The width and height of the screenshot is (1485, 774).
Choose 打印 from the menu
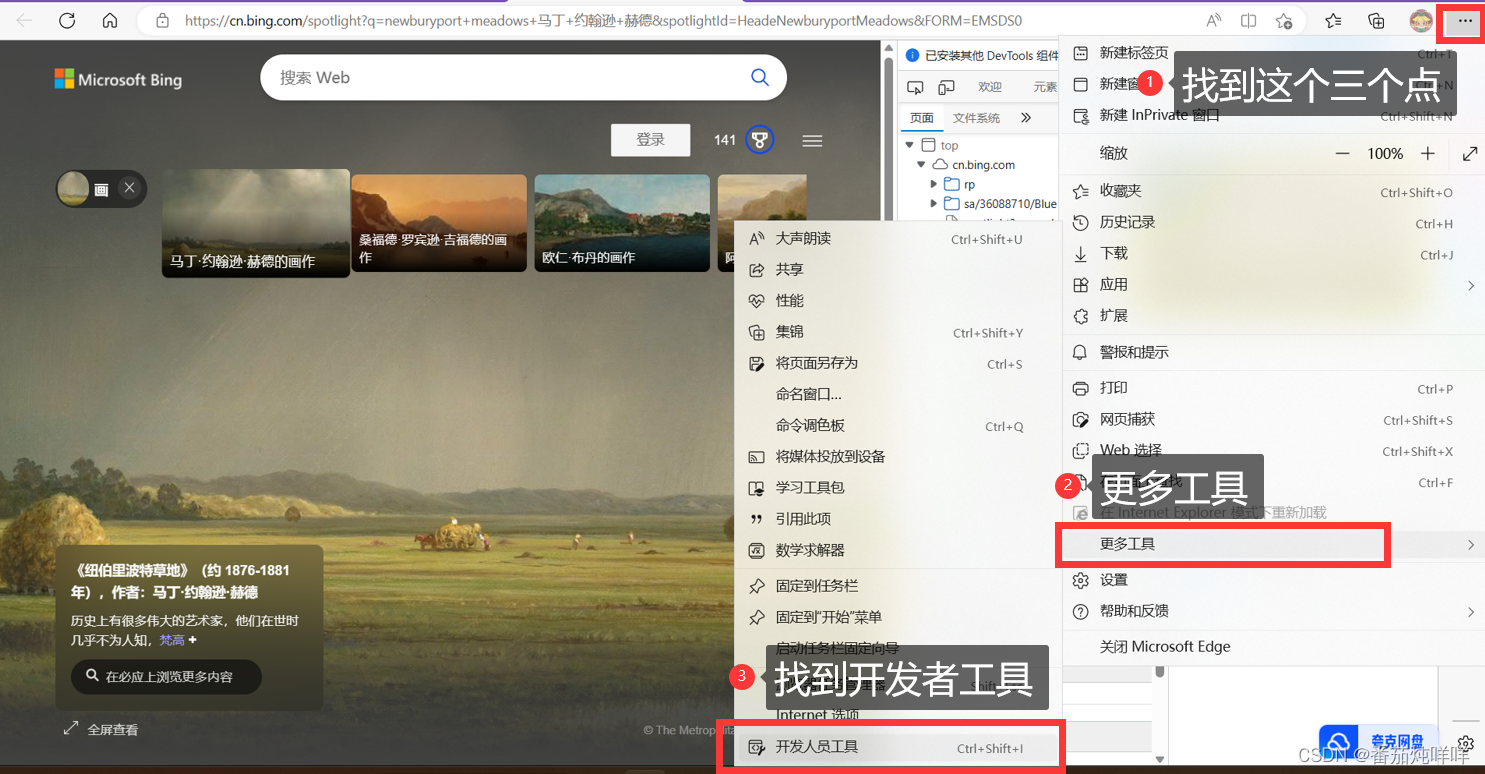1272,388
